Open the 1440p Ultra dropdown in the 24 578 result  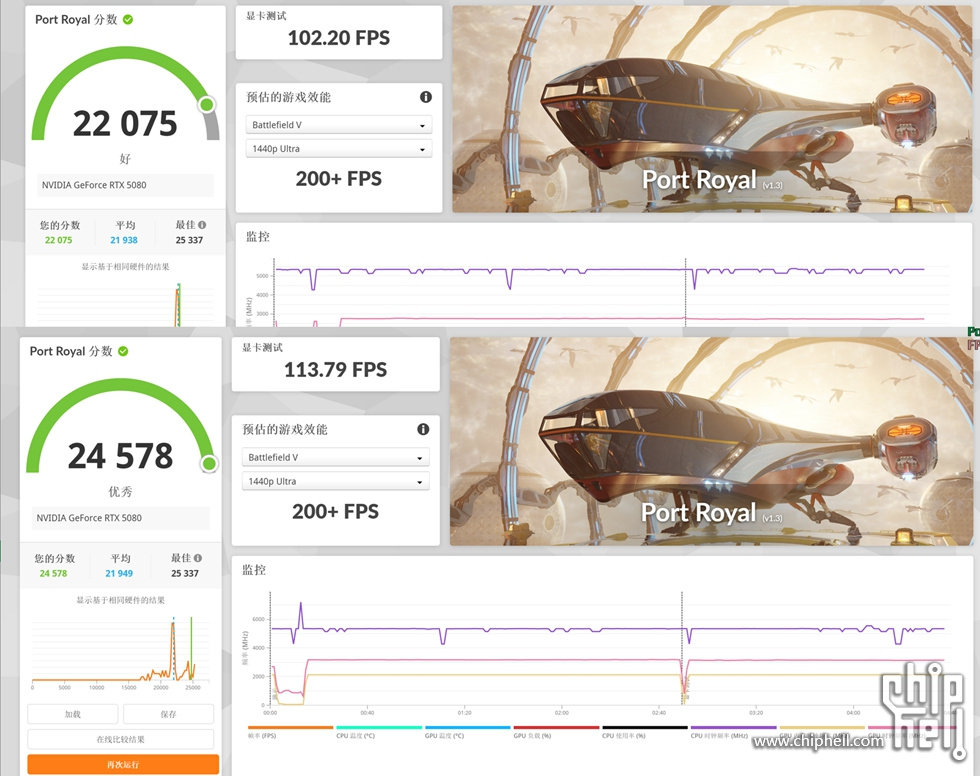pyautogui.click(x=335, y=481)
